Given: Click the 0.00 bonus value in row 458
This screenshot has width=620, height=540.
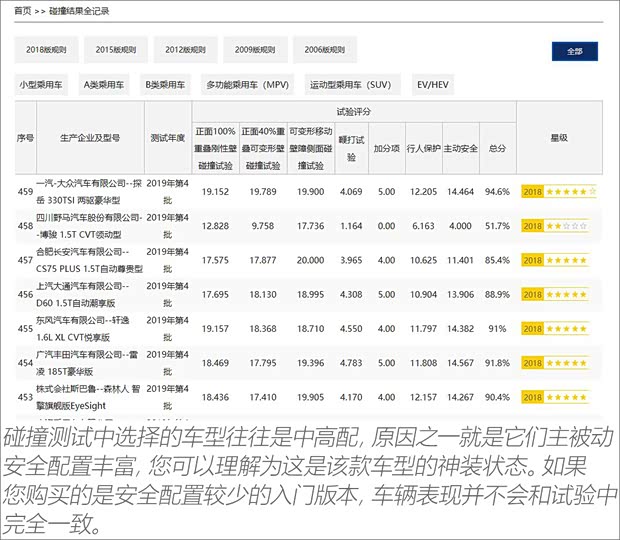Looking at the screenshot, I should point(387,226).
